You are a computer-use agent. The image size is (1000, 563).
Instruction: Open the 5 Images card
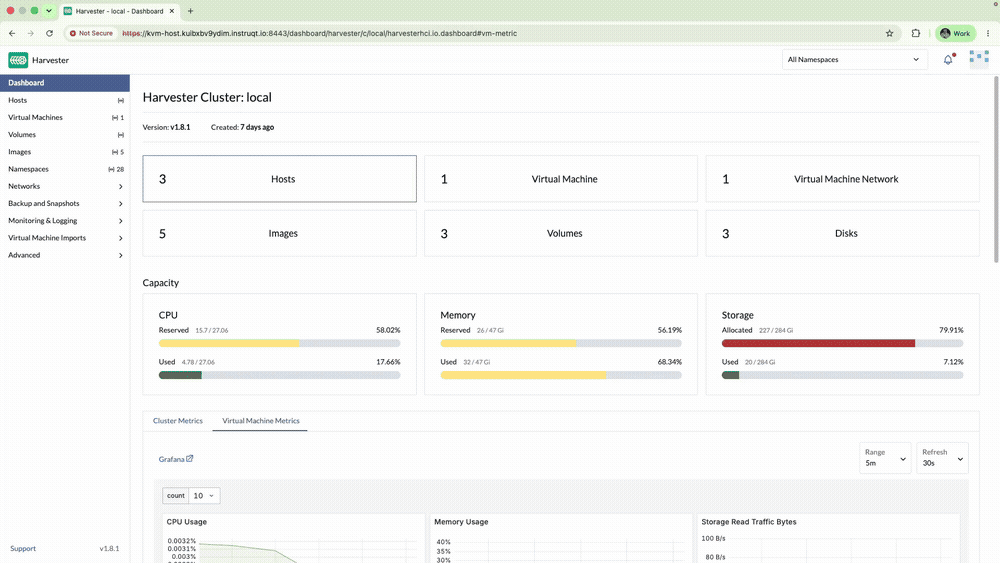[x=279, y=233]
